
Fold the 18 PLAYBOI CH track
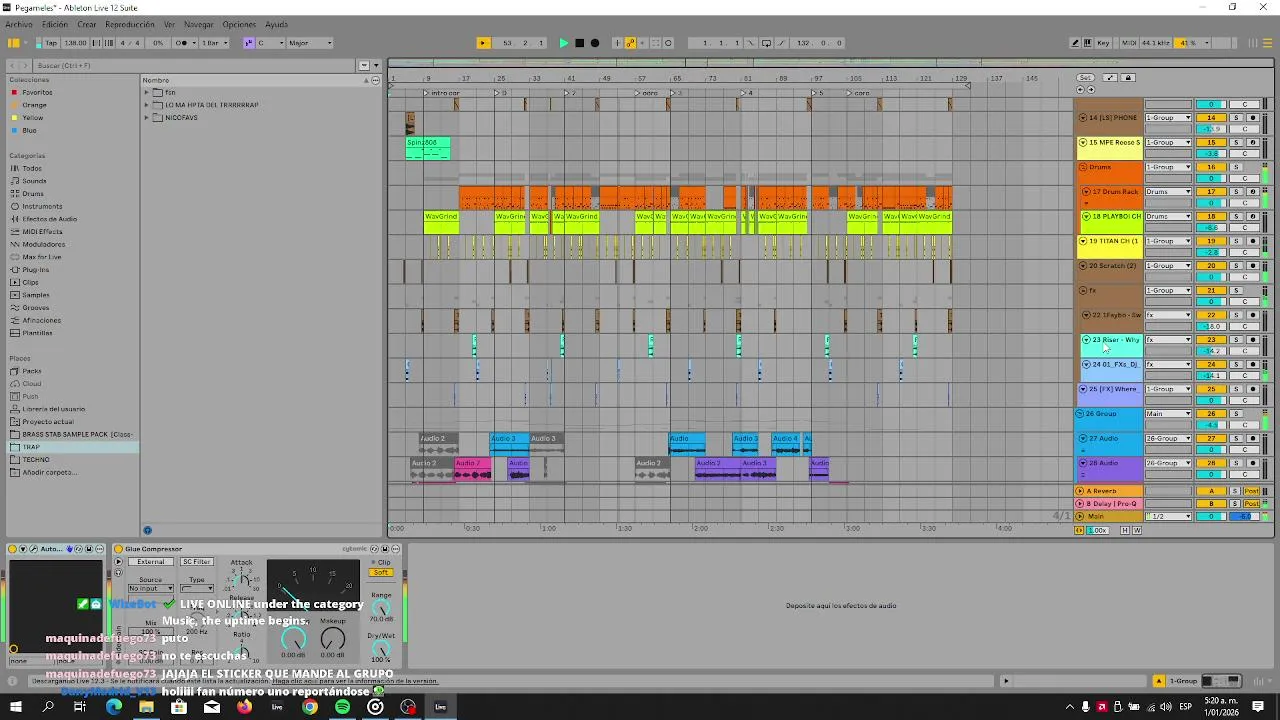pos(1086,216)
